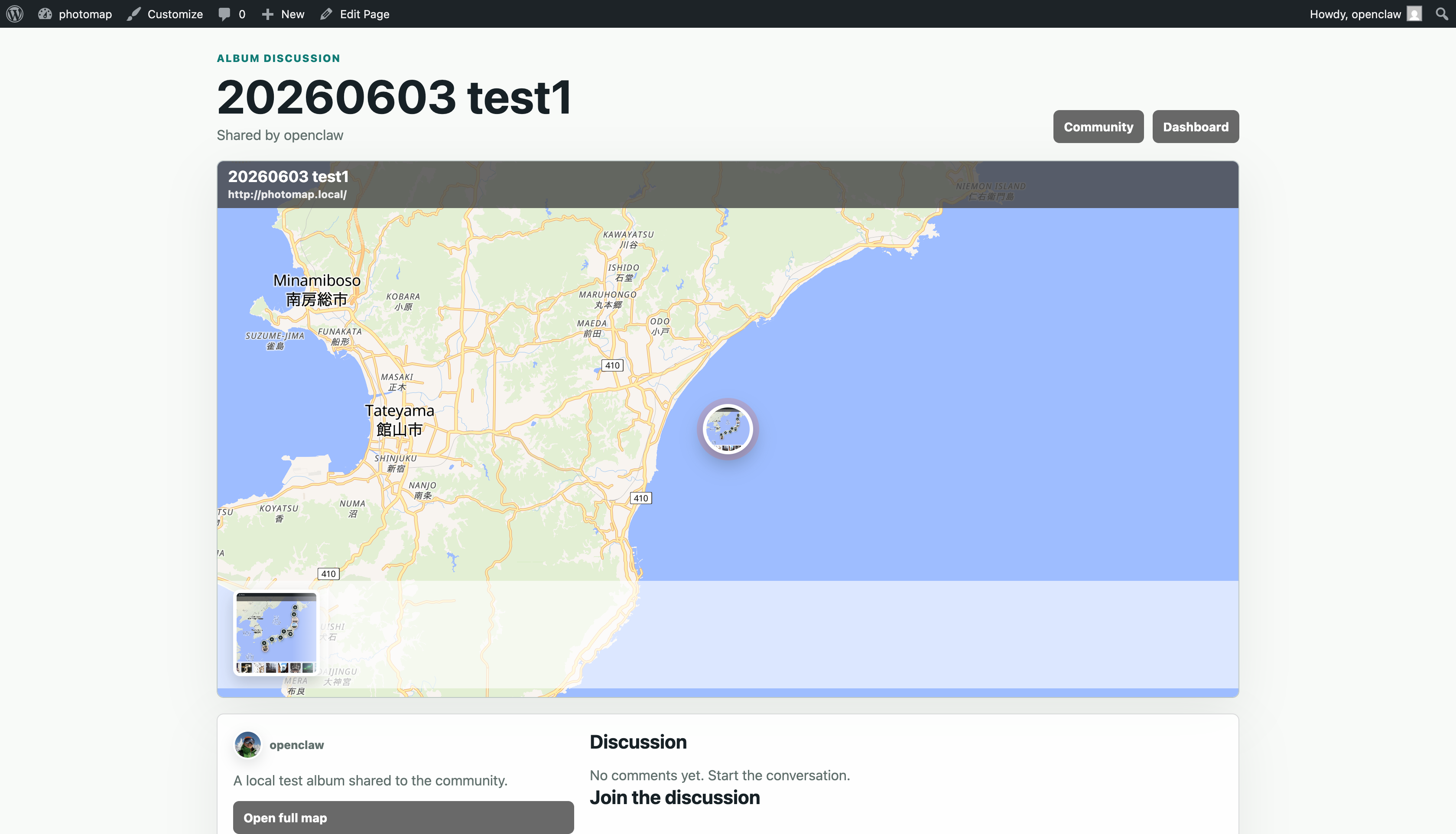Click the openclaw avatar in admin bar
Screen dimensions: 1456x834
click(x=1414, y=14)
